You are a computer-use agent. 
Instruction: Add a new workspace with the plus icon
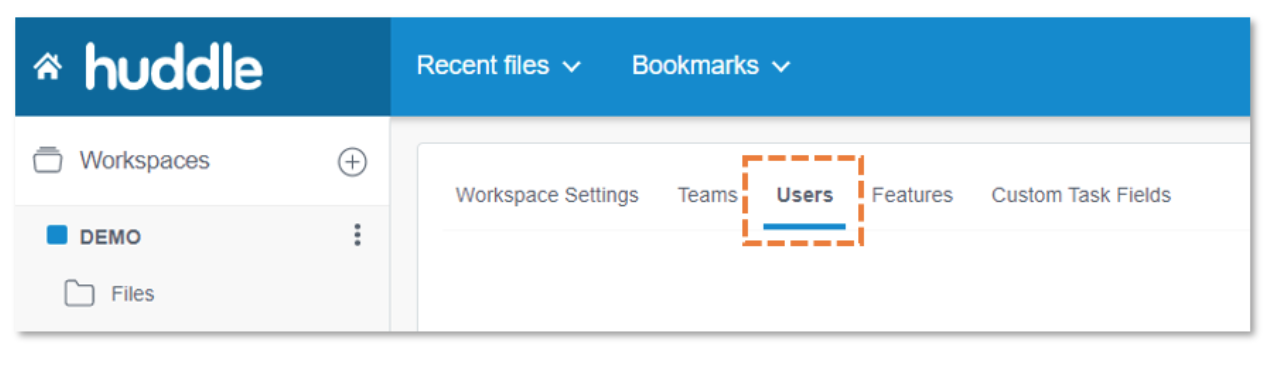click(x=352, y=162)
